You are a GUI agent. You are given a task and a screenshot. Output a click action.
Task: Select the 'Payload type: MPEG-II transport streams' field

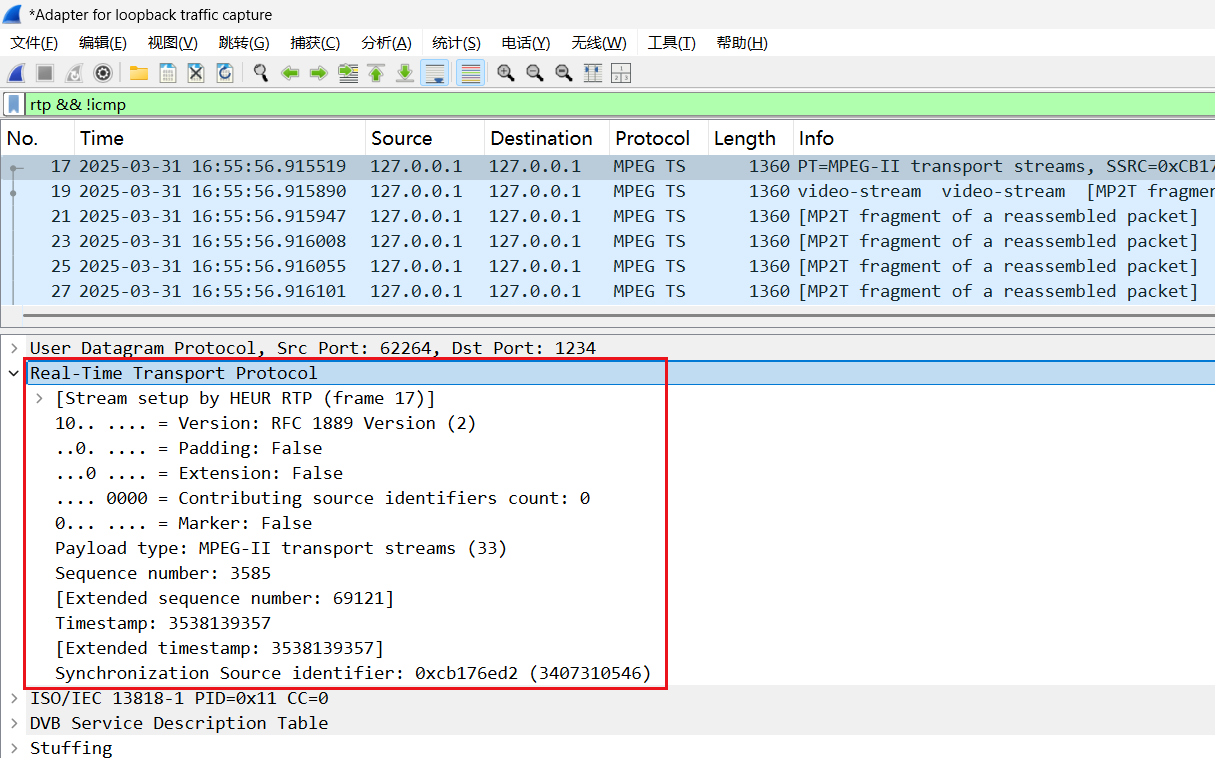coord(281,548)
